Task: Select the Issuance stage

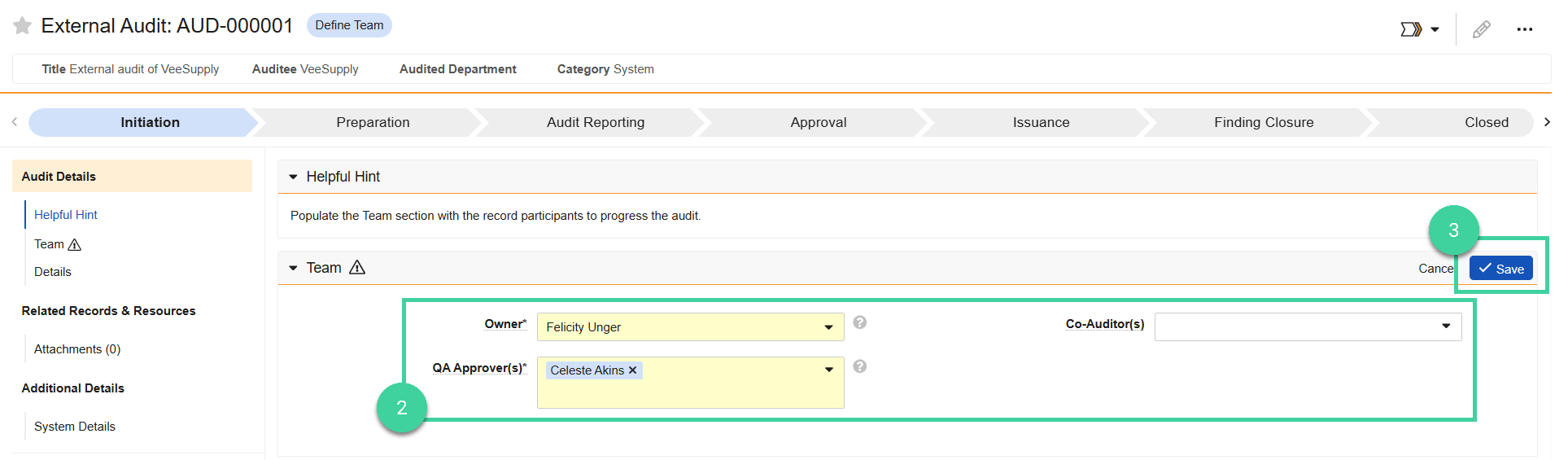Action: (1041, 122)
